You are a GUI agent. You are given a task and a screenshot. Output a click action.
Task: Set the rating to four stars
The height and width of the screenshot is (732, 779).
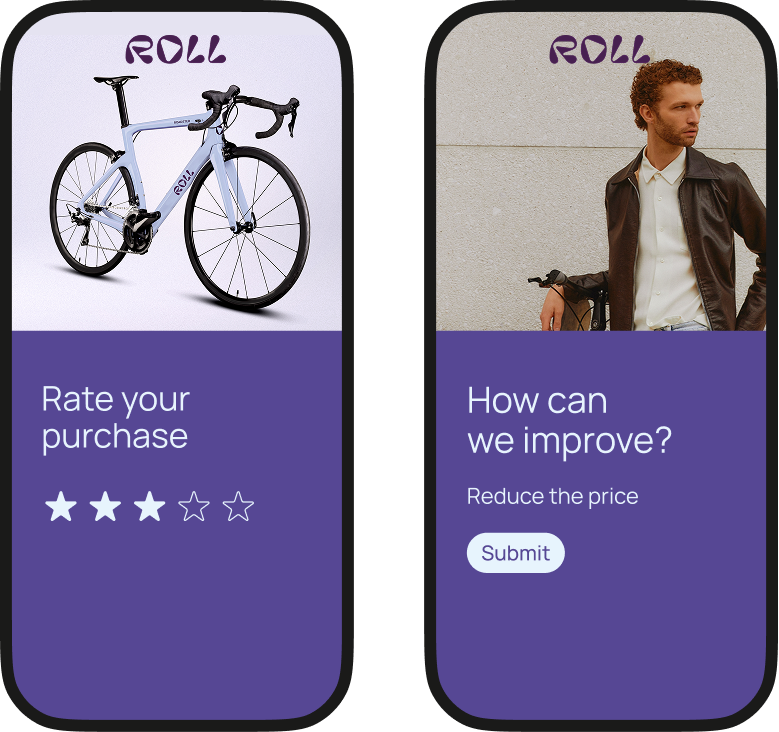(x=194, y=506)
